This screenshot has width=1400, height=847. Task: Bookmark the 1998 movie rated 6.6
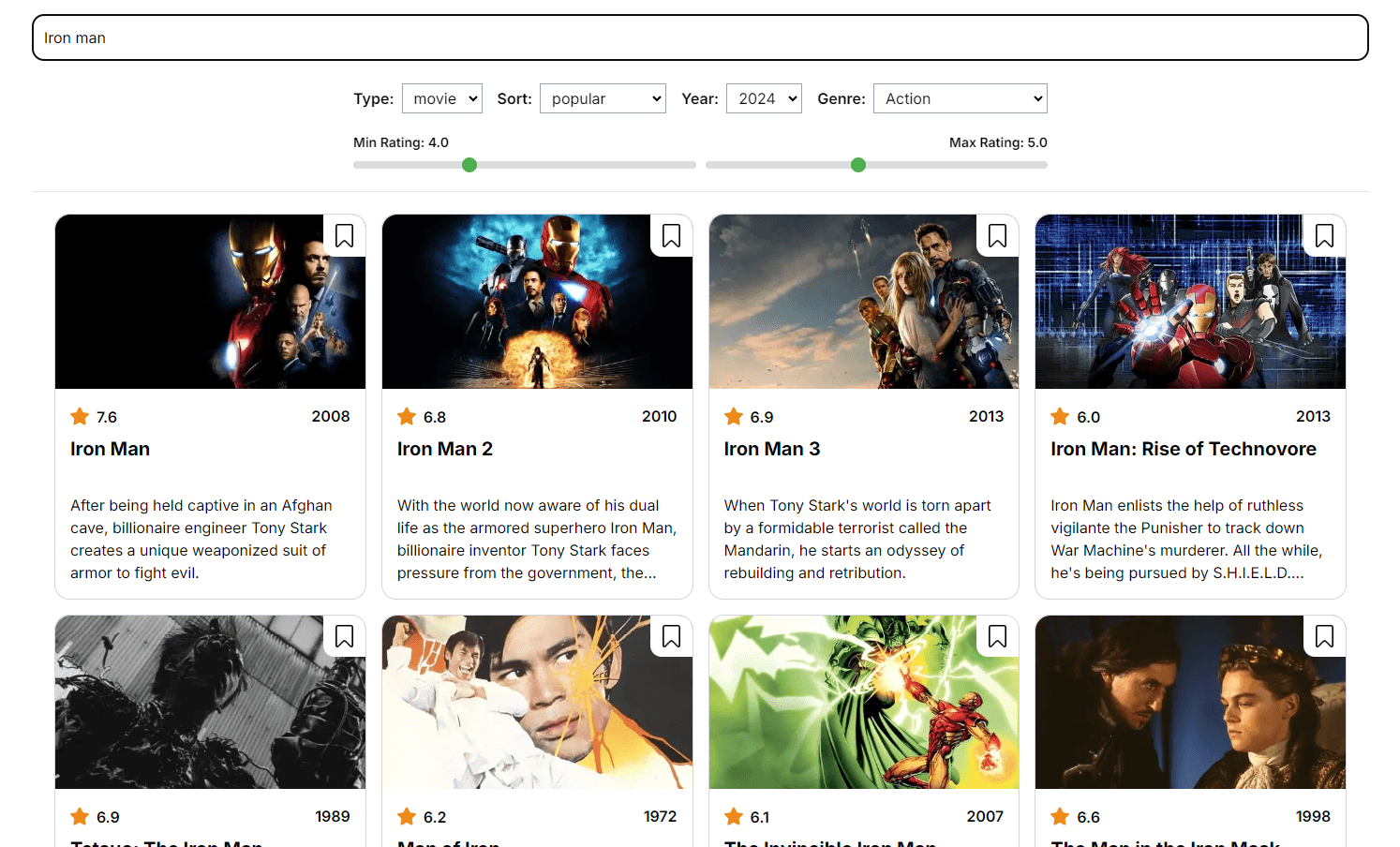tap(1324, 637)
